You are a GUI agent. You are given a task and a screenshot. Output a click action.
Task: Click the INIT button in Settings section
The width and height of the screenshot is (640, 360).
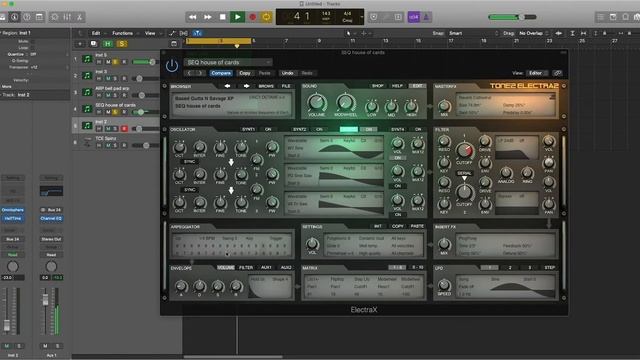[x=378, y=226]
